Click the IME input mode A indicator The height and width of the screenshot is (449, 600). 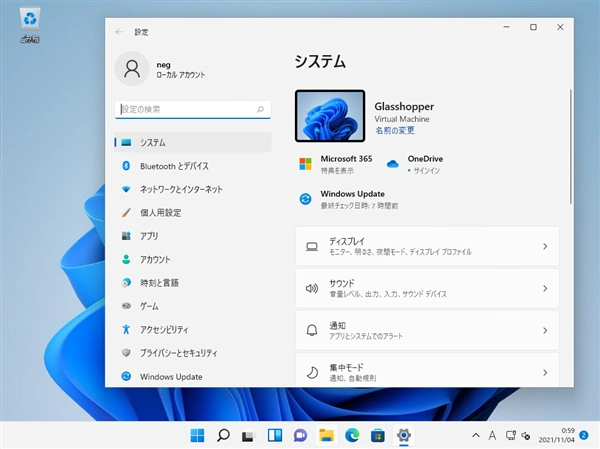coord(492,435)
